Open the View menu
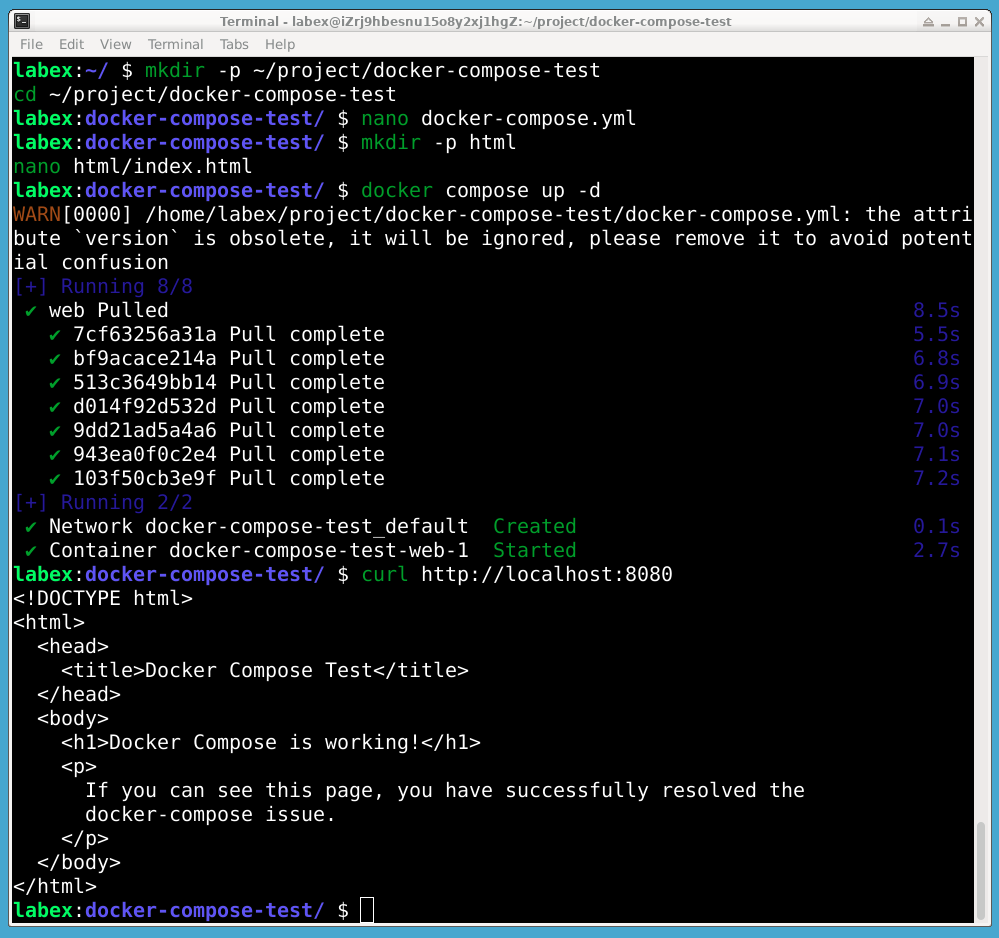The image size is (999, 938). [115, 44]
